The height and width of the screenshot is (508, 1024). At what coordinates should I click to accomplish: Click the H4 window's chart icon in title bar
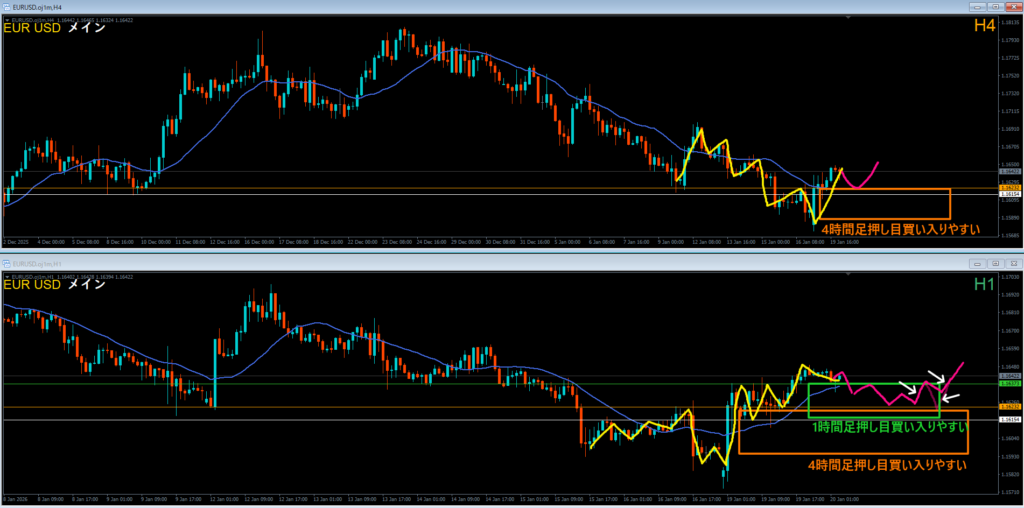pos(6,8)
